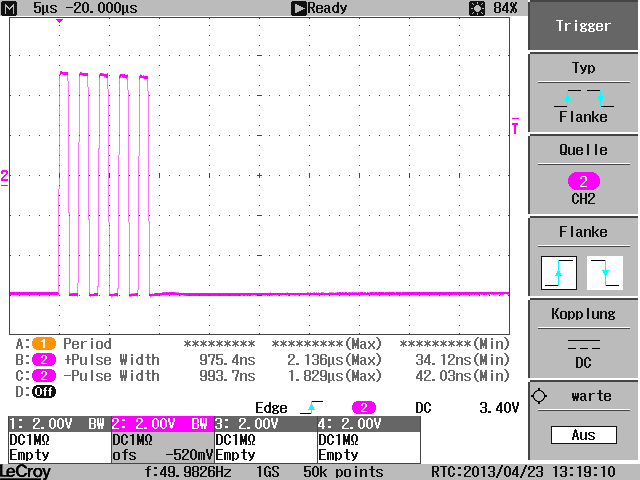Click the trigger position marker above the grid
The width and height of the screenshot is (640, 480).
(x=60, y=20)
